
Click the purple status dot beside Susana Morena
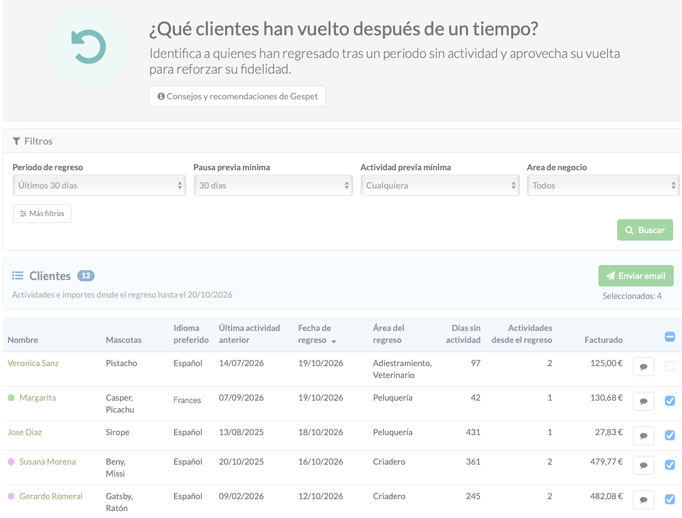(x=11, y=461)
